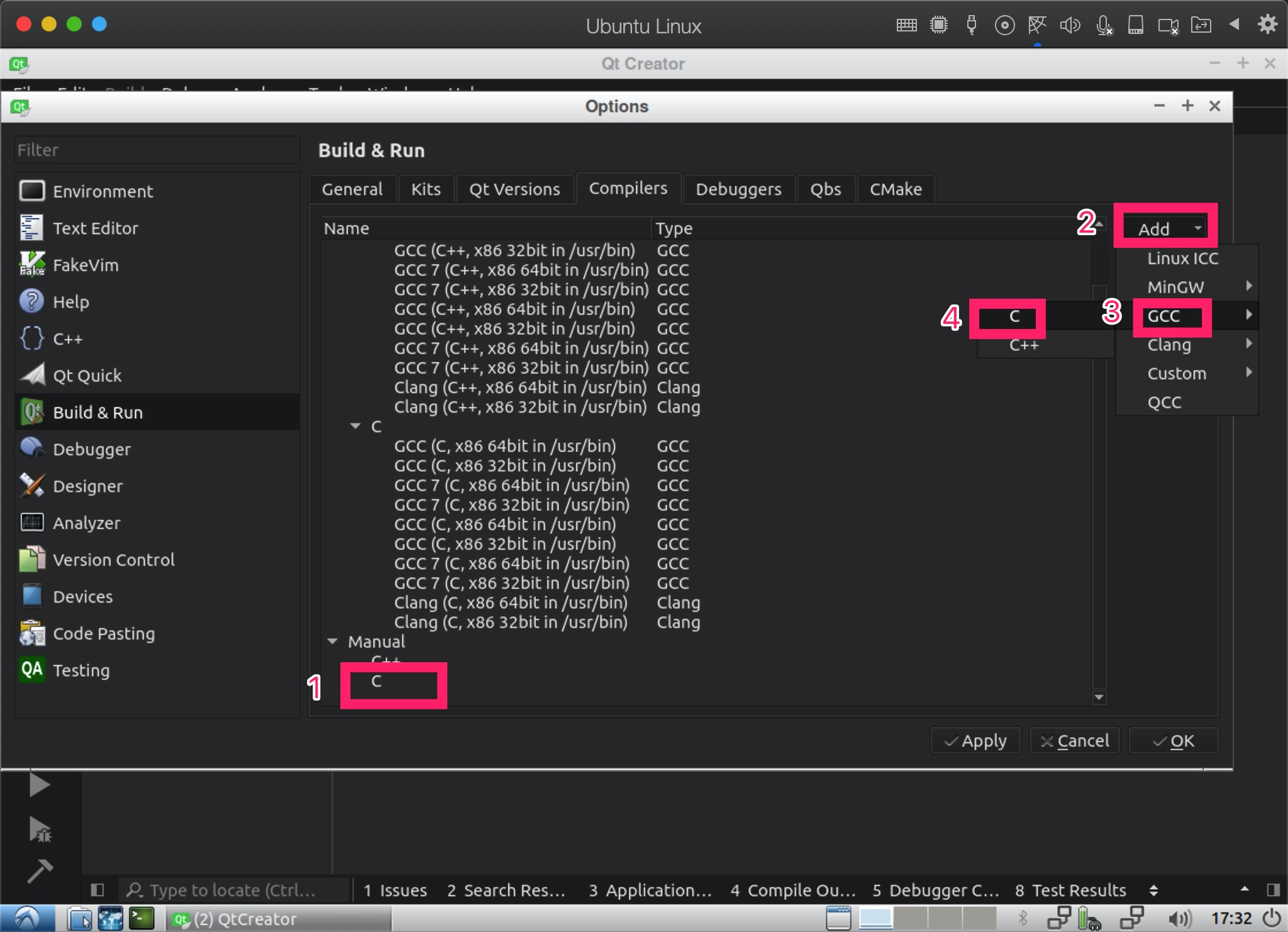Switch to the Compilers tab
The image size is (1288, 932).
tap(628, 188)
